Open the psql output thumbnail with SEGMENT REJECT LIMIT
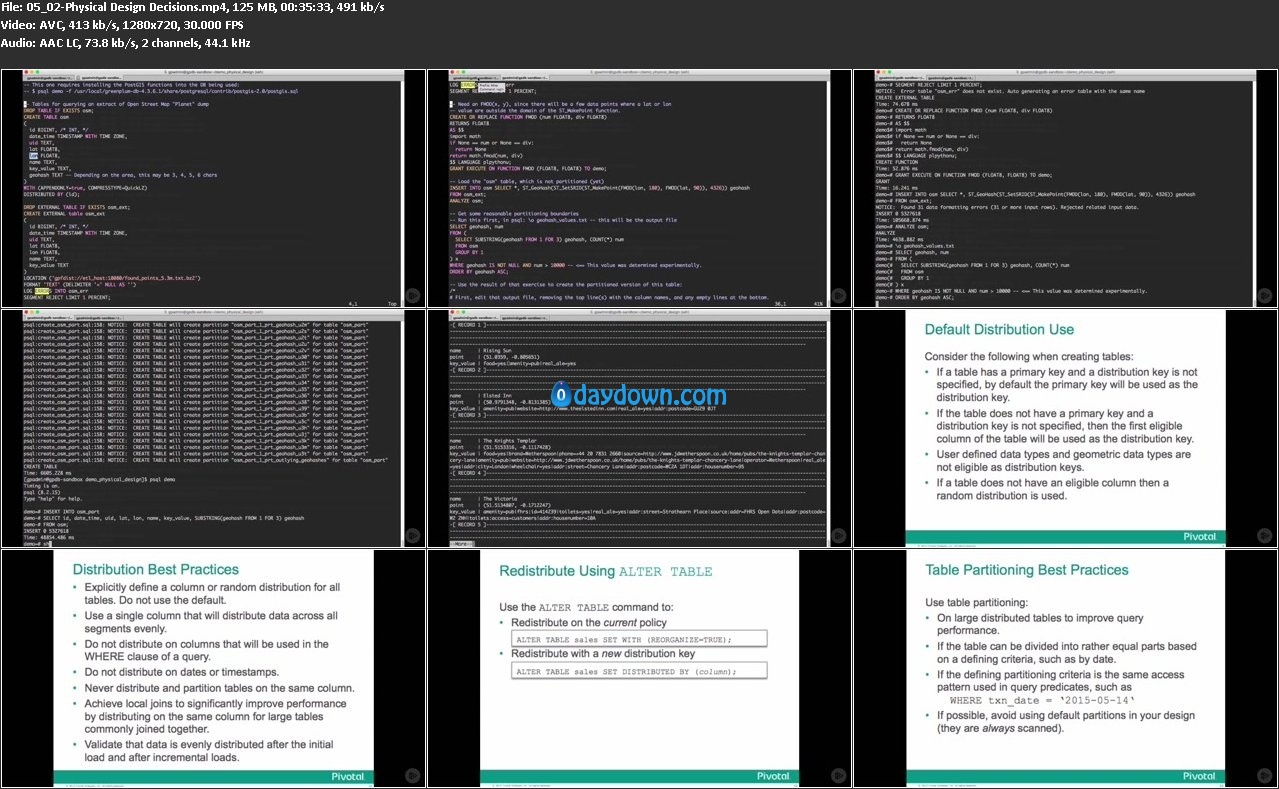This screenshot has height=789, width=1279. [x=1066, y=188]
